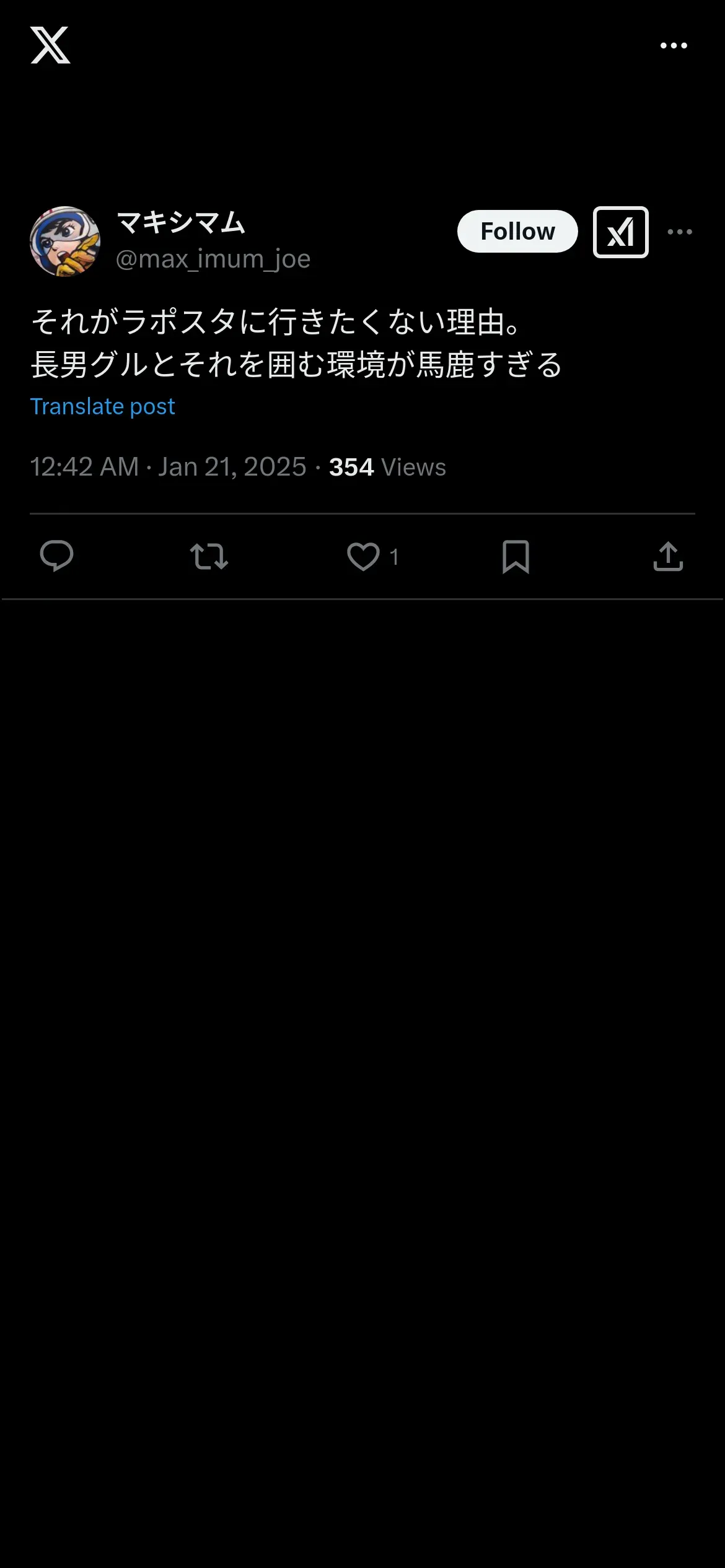Image resolution: width=725 pixels, height=1568 pixels.
Task: Expand the post's more options menu
Action: 680,232
